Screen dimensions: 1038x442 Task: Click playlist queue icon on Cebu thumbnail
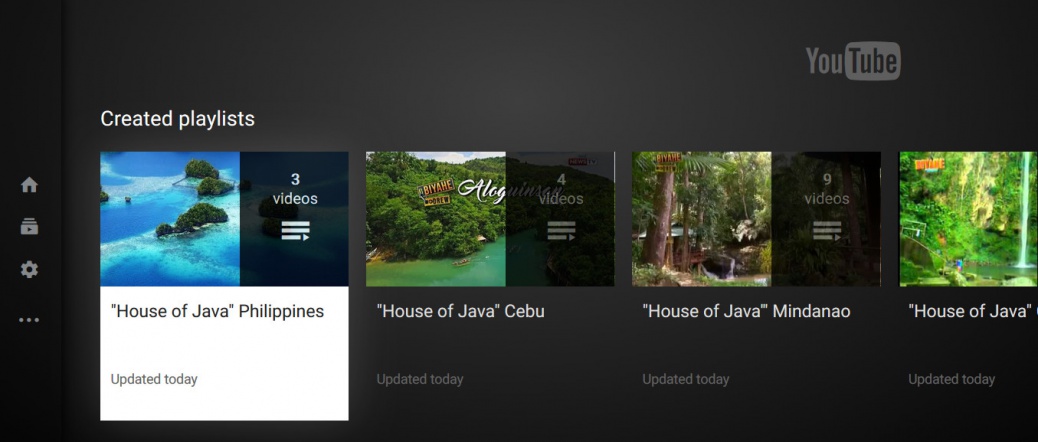click(x=561, y=230)
